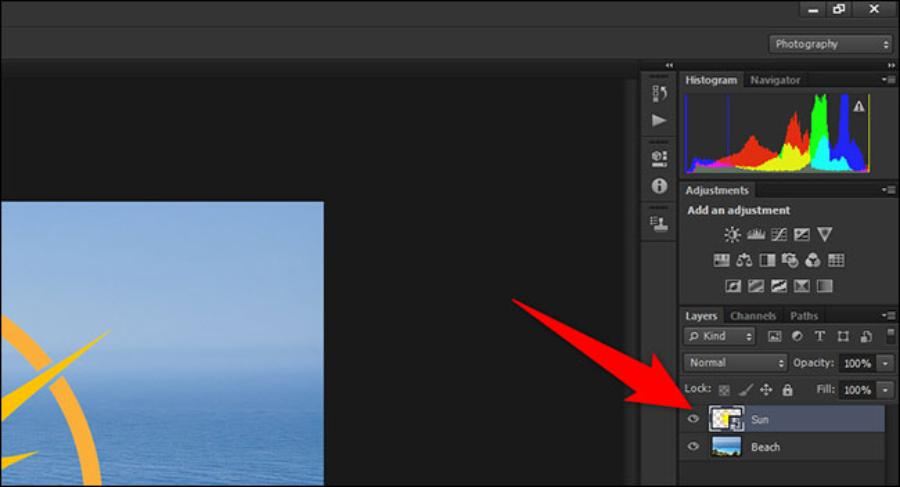Switch to the Navigator tab
The height and width of the screenshot is (487, 900).
click(775, 80)
